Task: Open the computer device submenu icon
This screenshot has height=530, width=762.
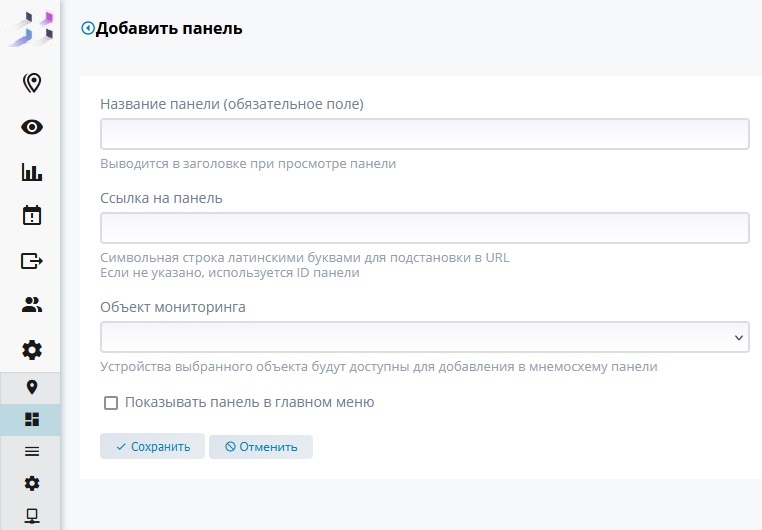Action: (x=32, y=515)
